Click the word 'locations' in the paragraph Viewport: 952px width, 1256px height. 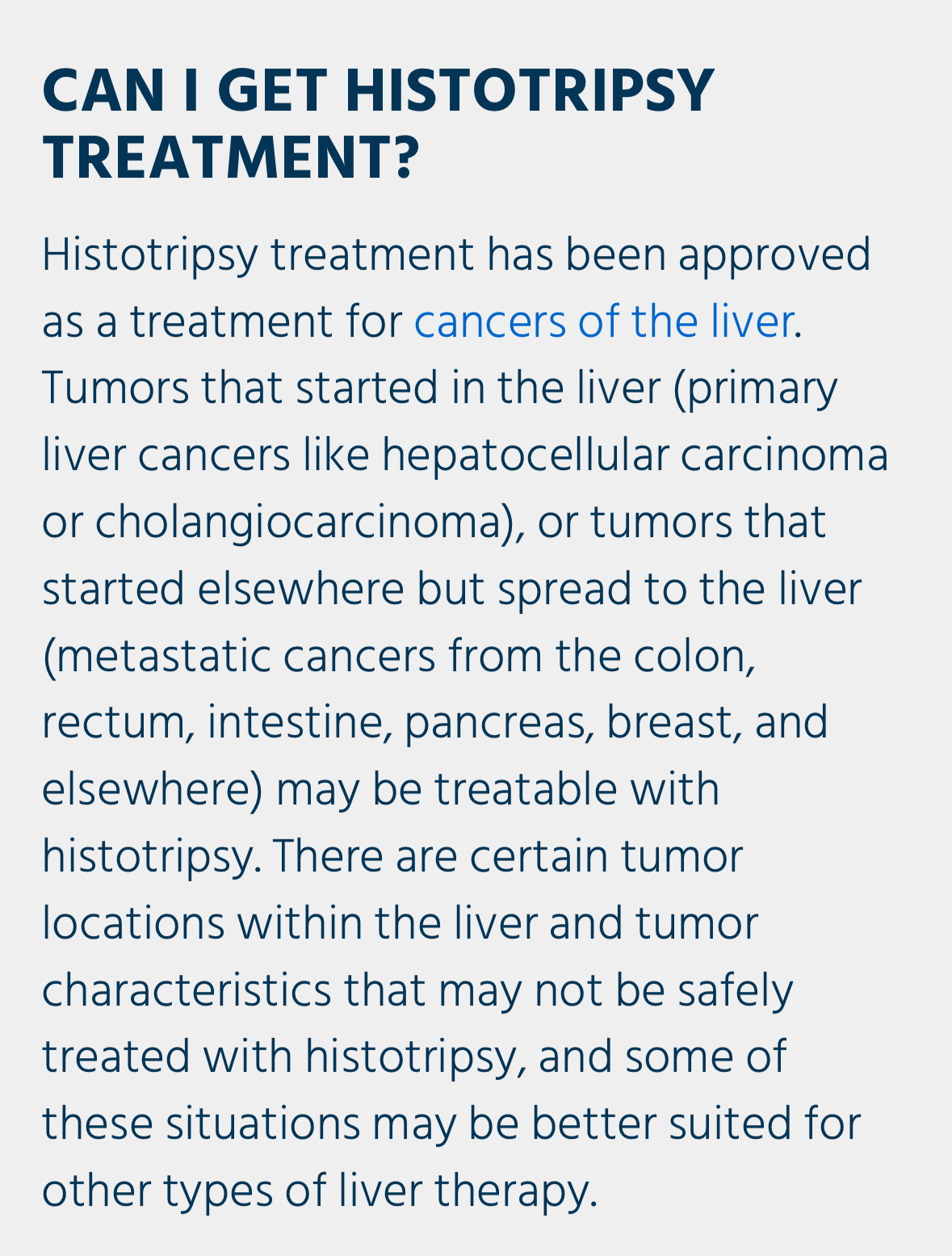tap(133, 923)
